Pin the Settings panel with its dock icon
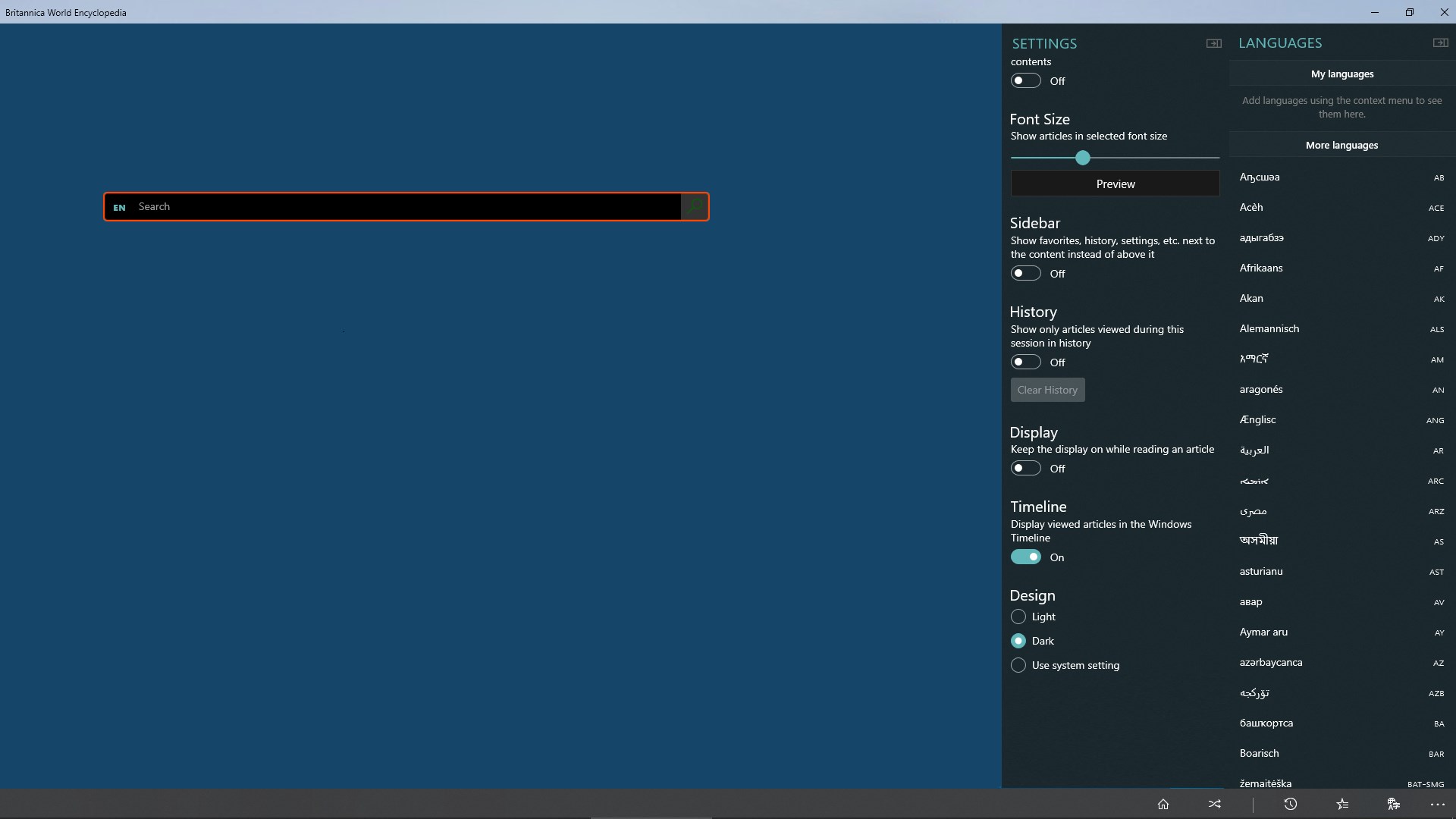This screenshot has width=1456, height=819. click(1213, 43)
